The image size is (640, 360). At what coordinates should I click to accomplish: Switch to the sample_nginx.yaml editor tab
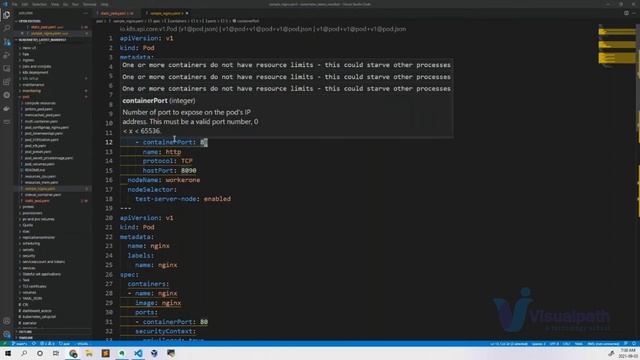click(x=167, y=13)
